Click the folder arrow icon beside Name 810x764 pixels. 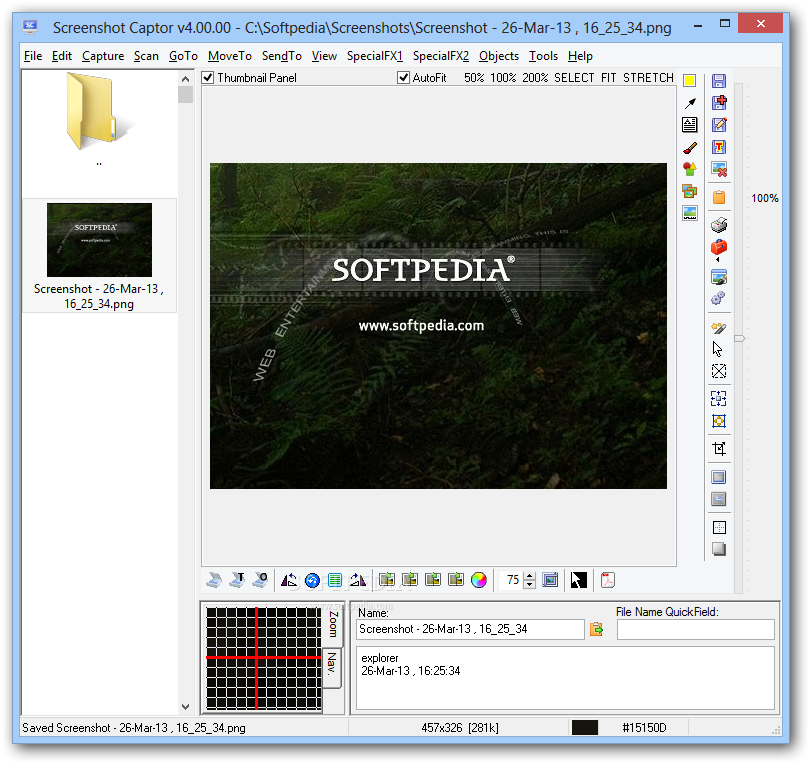pyautogui.click(x=596, y=629)
